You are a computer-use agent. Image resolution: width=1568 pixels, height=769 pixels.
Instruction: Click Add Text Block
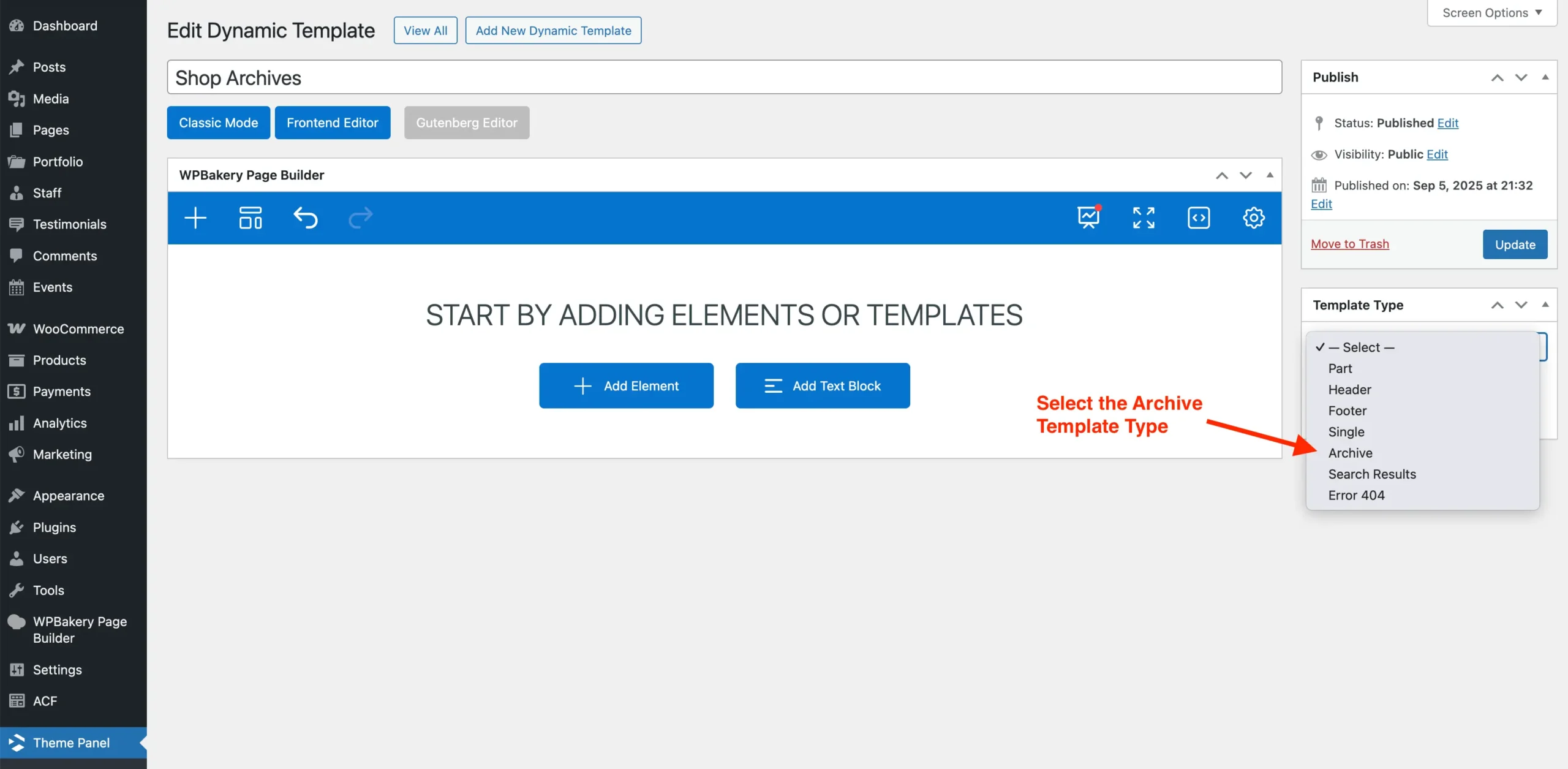click(x=822, y=385)
